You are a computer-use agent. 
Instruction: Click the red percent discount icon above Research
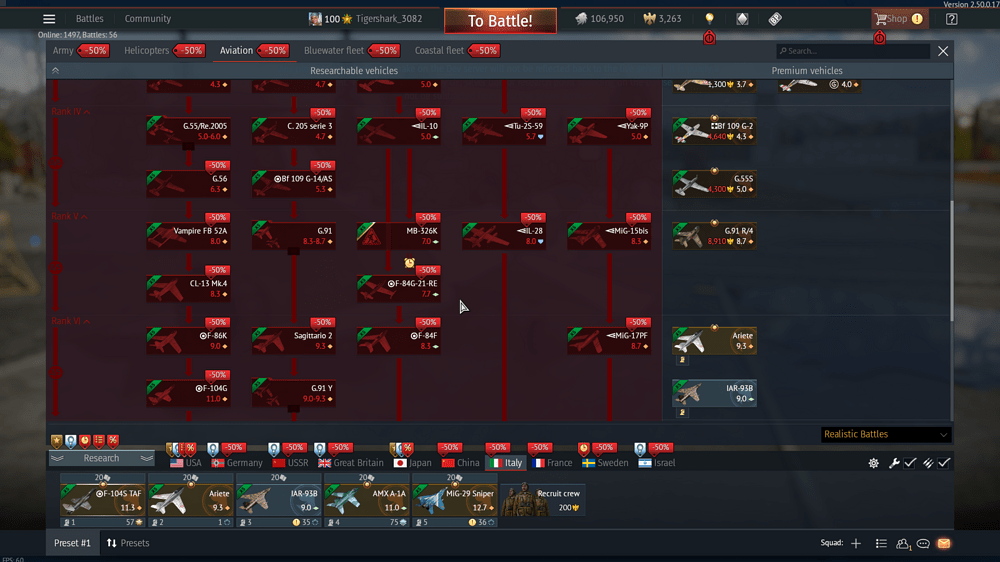(x=113, y=441)
